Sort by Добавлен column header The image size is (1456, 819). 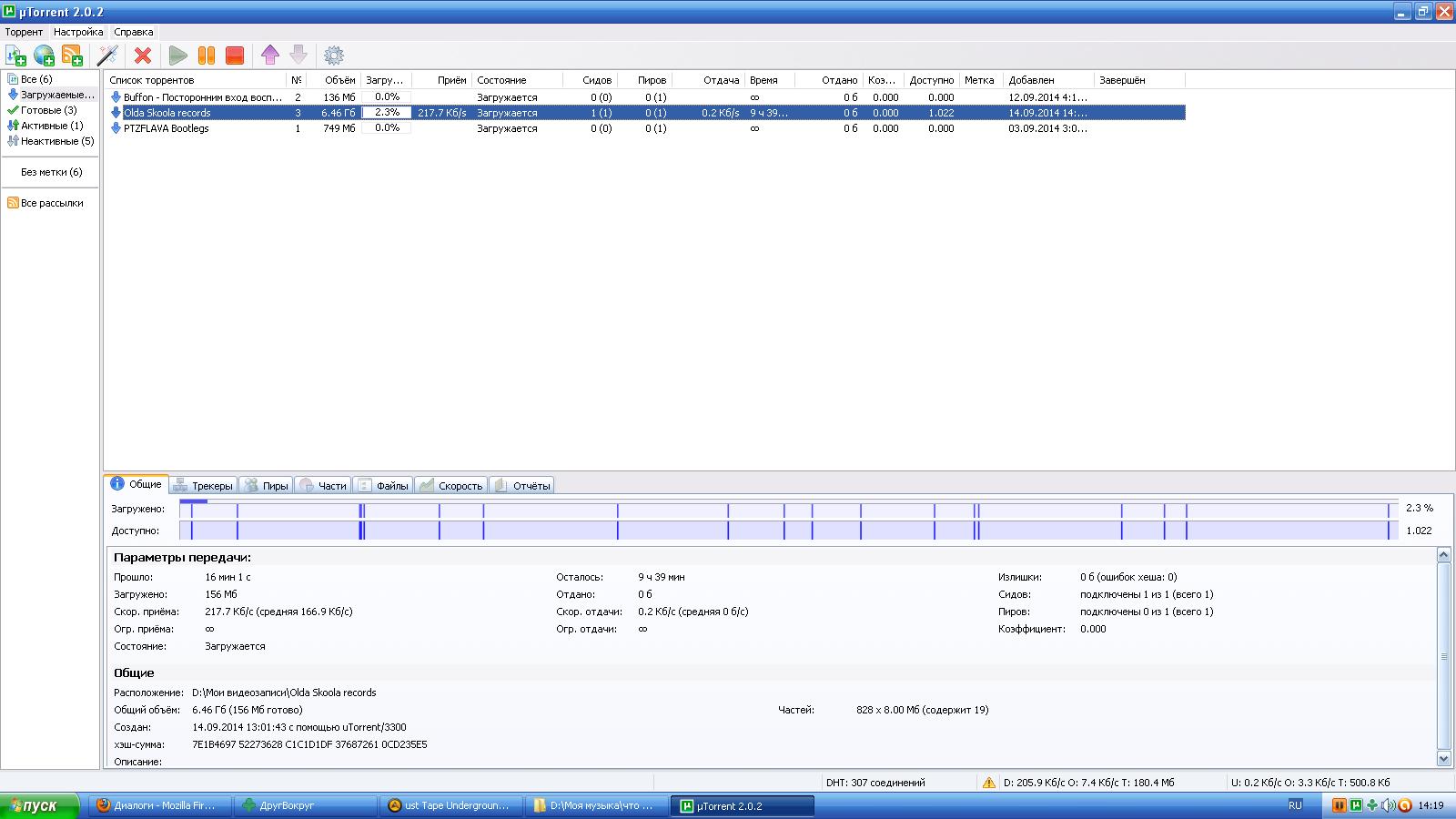1047,80
